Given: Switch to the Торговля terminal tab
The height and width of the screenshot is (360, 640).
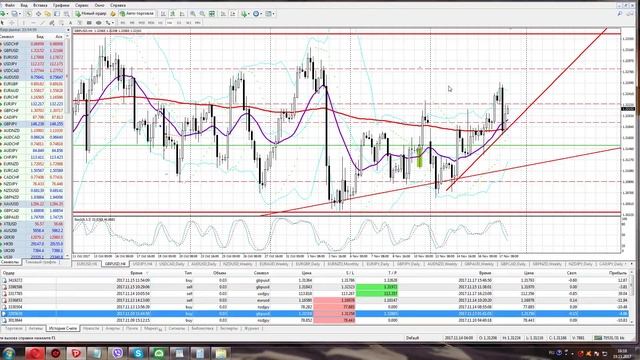Looking at the screenshot, I should click(13, 328).
